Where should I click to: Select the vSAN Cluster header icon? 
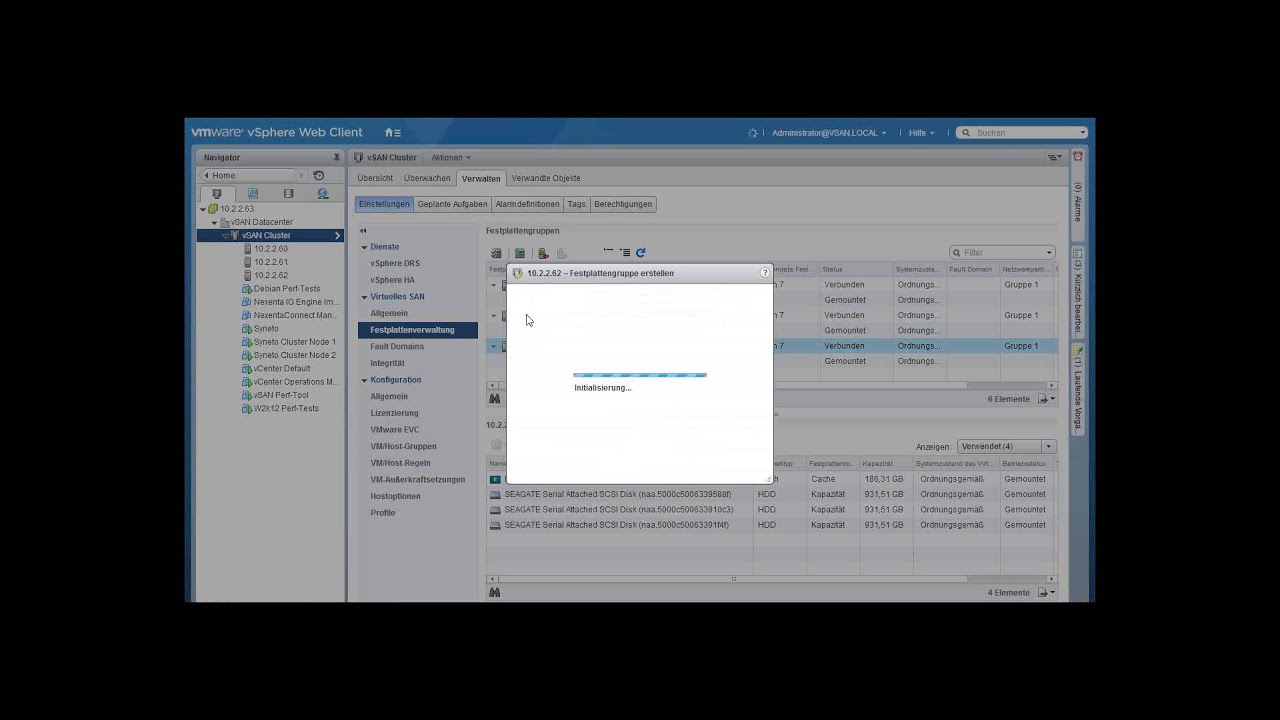[x=359, y=157]
